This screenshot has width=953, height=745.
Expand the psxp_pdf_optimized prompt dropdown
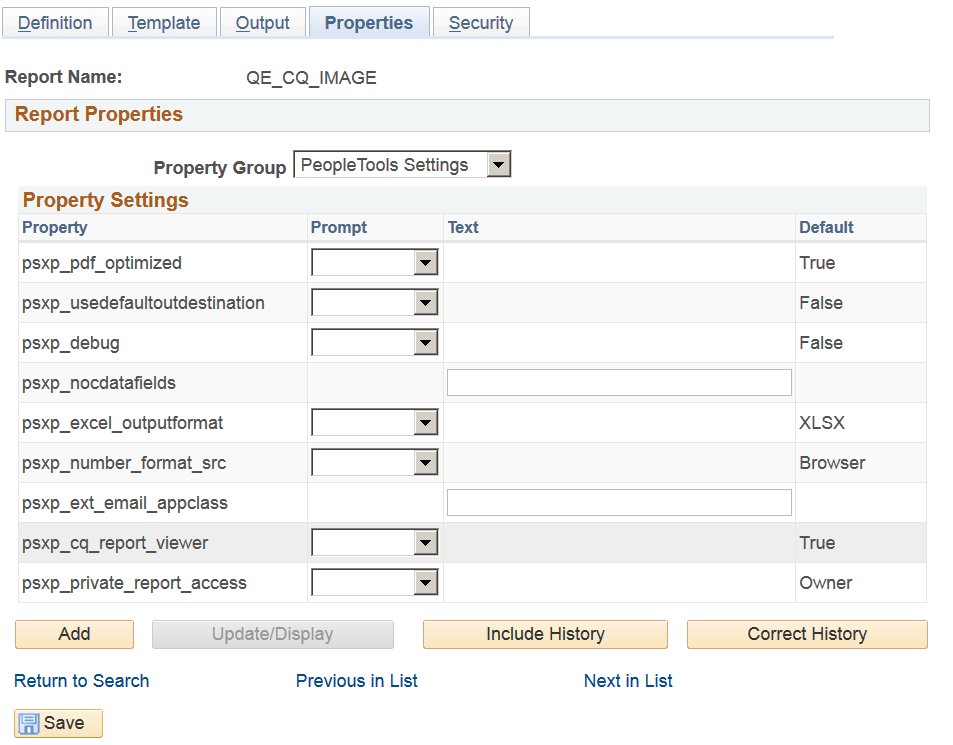[374, 263]
